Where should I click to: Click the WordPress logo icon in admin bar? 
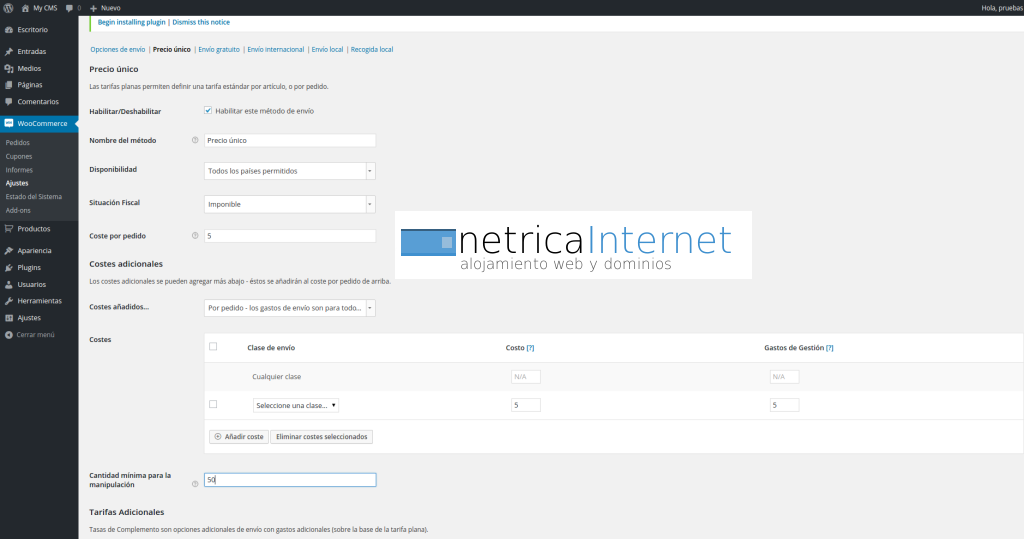(8, 7)
